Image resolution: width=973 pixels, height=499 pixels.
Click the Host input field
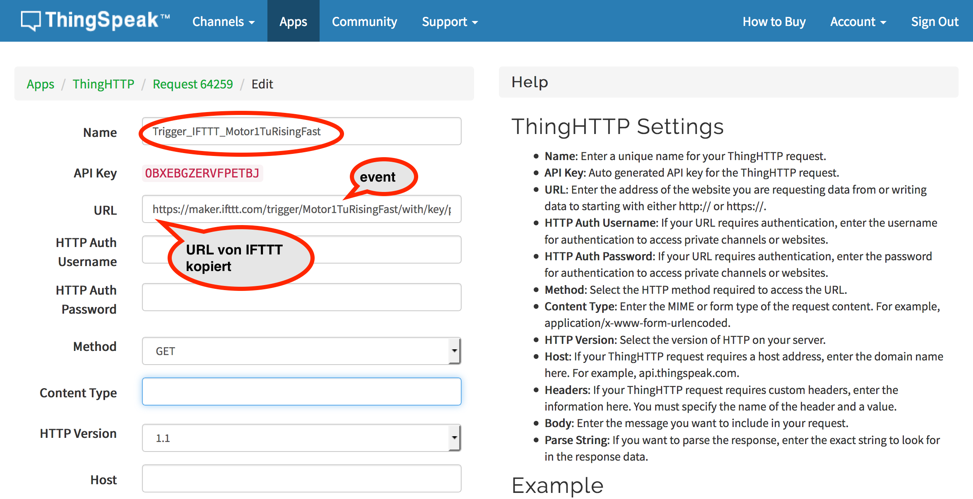click(x=301, y=480)
